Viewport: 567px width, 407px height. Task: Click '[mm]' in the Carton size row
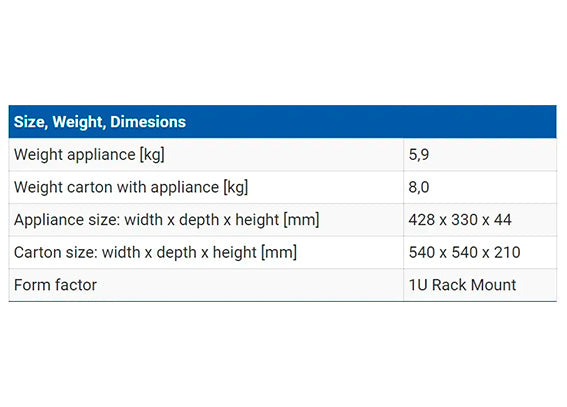pyautogui.click(x=279, y=253)
